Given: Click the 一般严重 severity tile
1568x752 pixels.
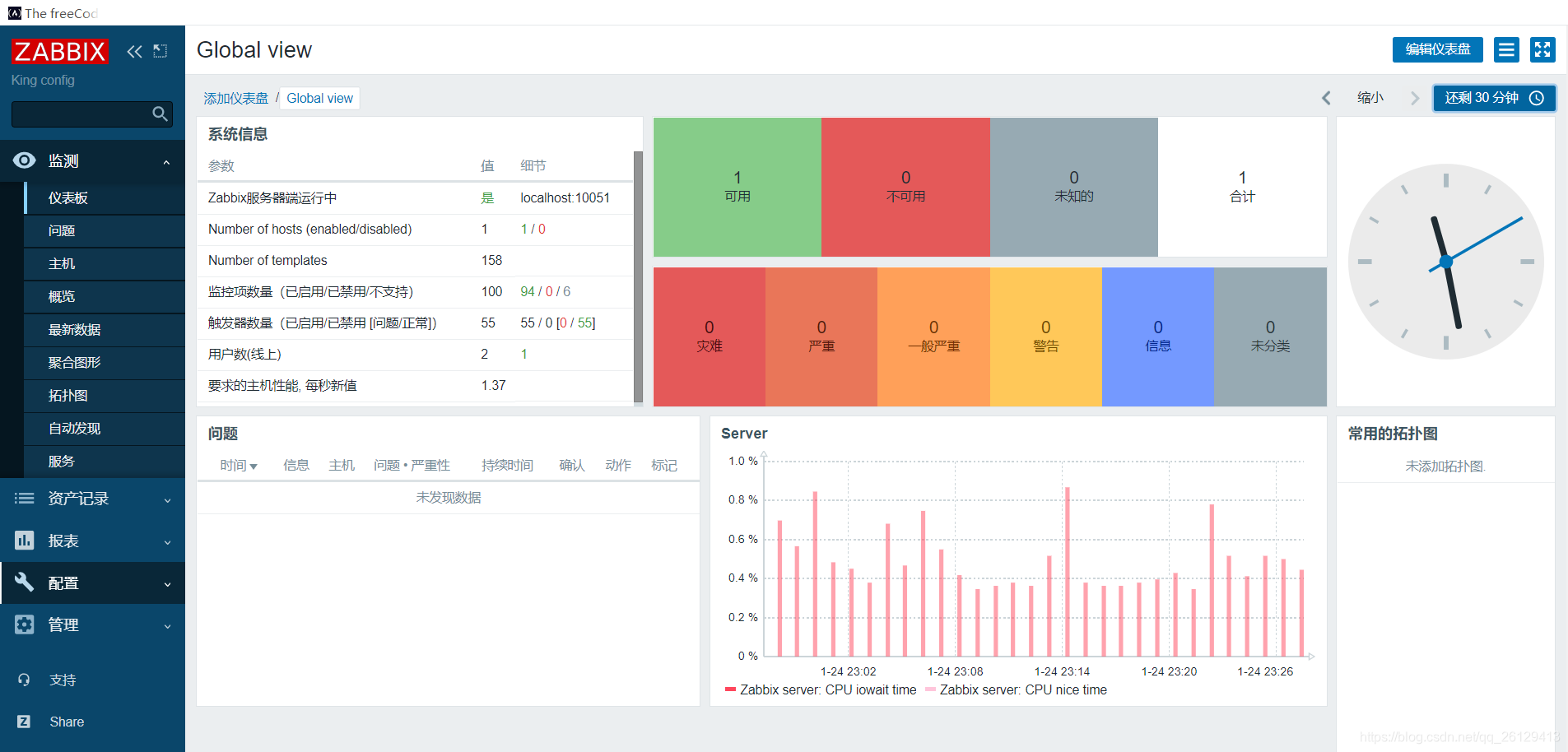Looking at the screenshot, I should click(x=933, y=337).
